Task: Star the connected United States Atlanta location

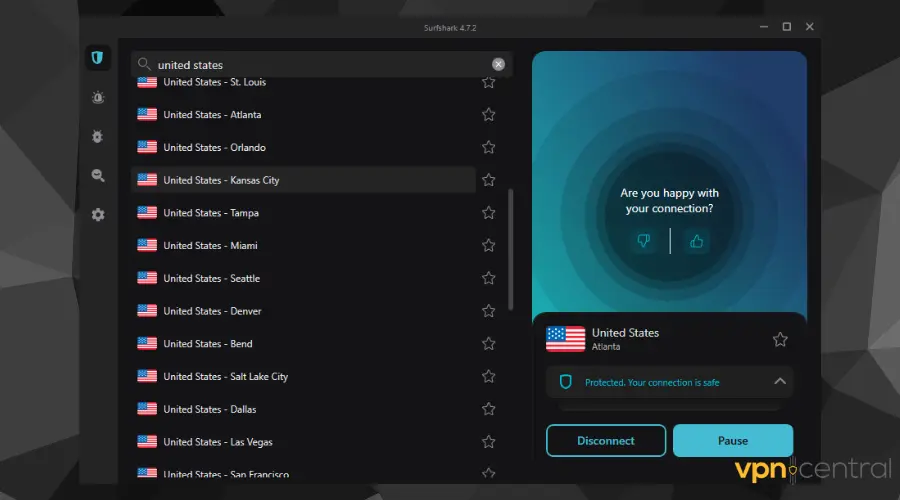Action: click(x=780, y=339)
